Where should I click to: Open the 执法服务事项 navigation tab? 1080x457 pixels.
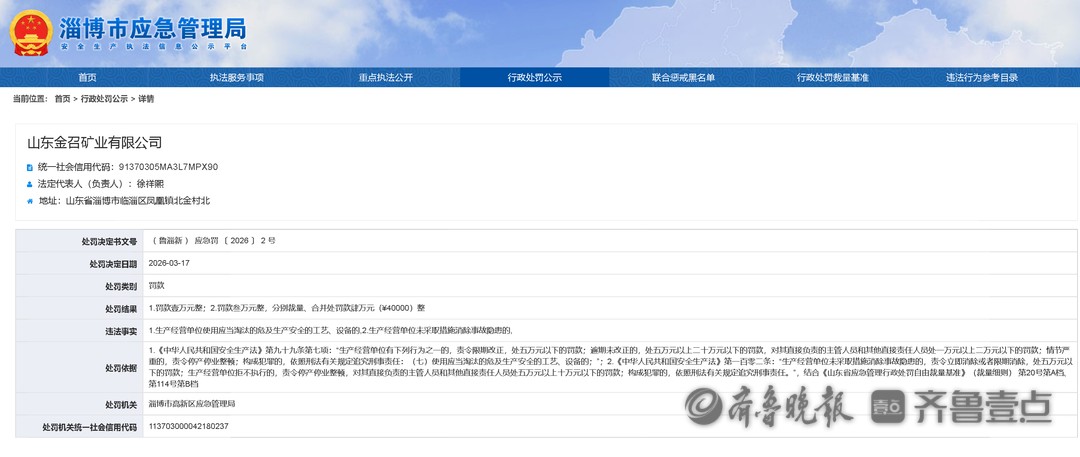237,78
